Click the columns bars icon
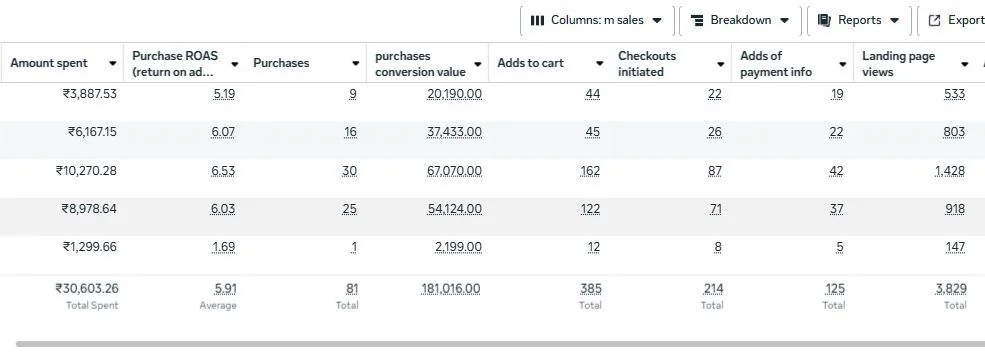Image resolution: width=985 pixels, height=362 pixels. click(x=537, y=21)
